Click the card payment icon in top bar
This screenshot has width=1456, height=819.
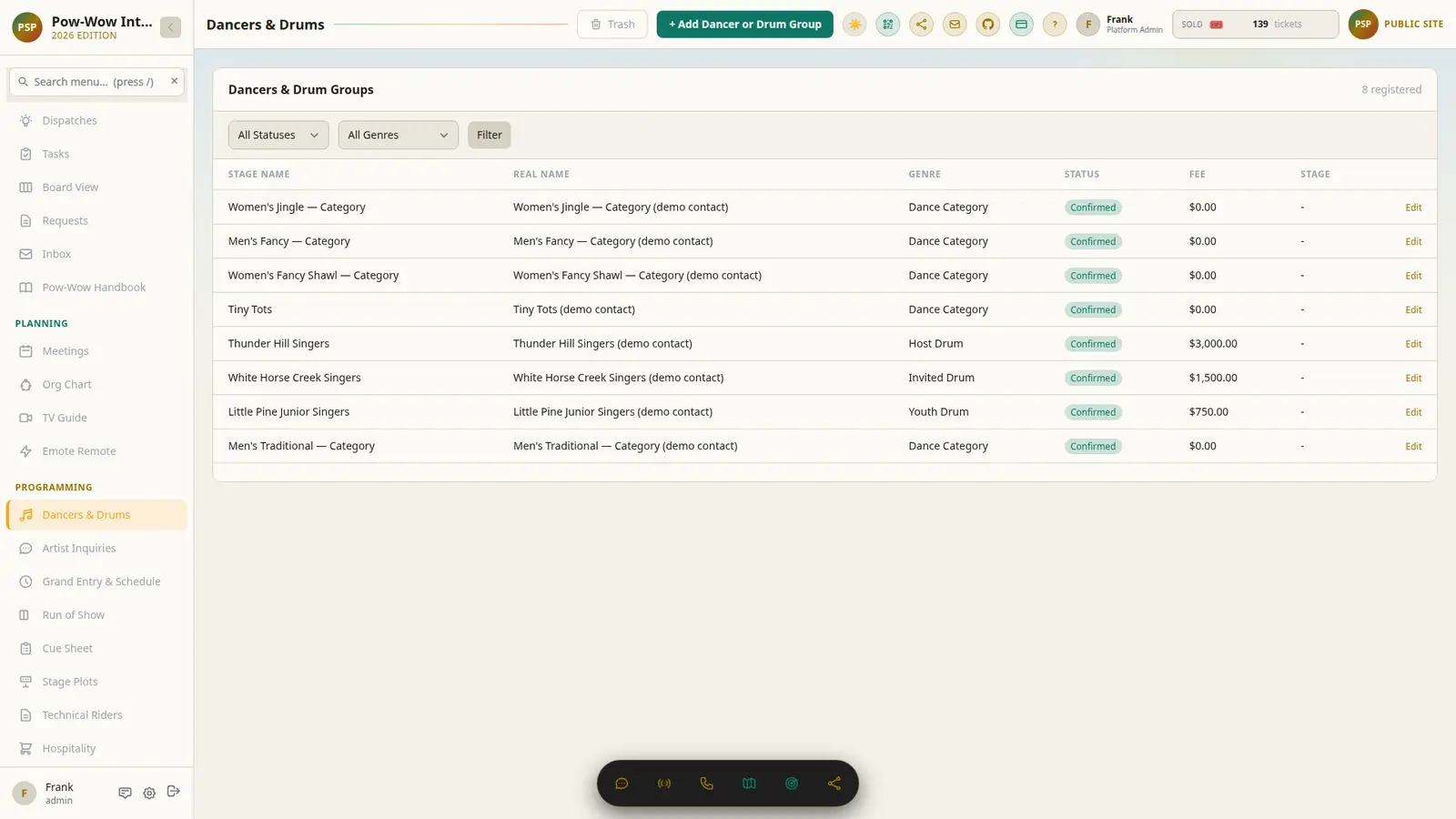click(1021, 25)
